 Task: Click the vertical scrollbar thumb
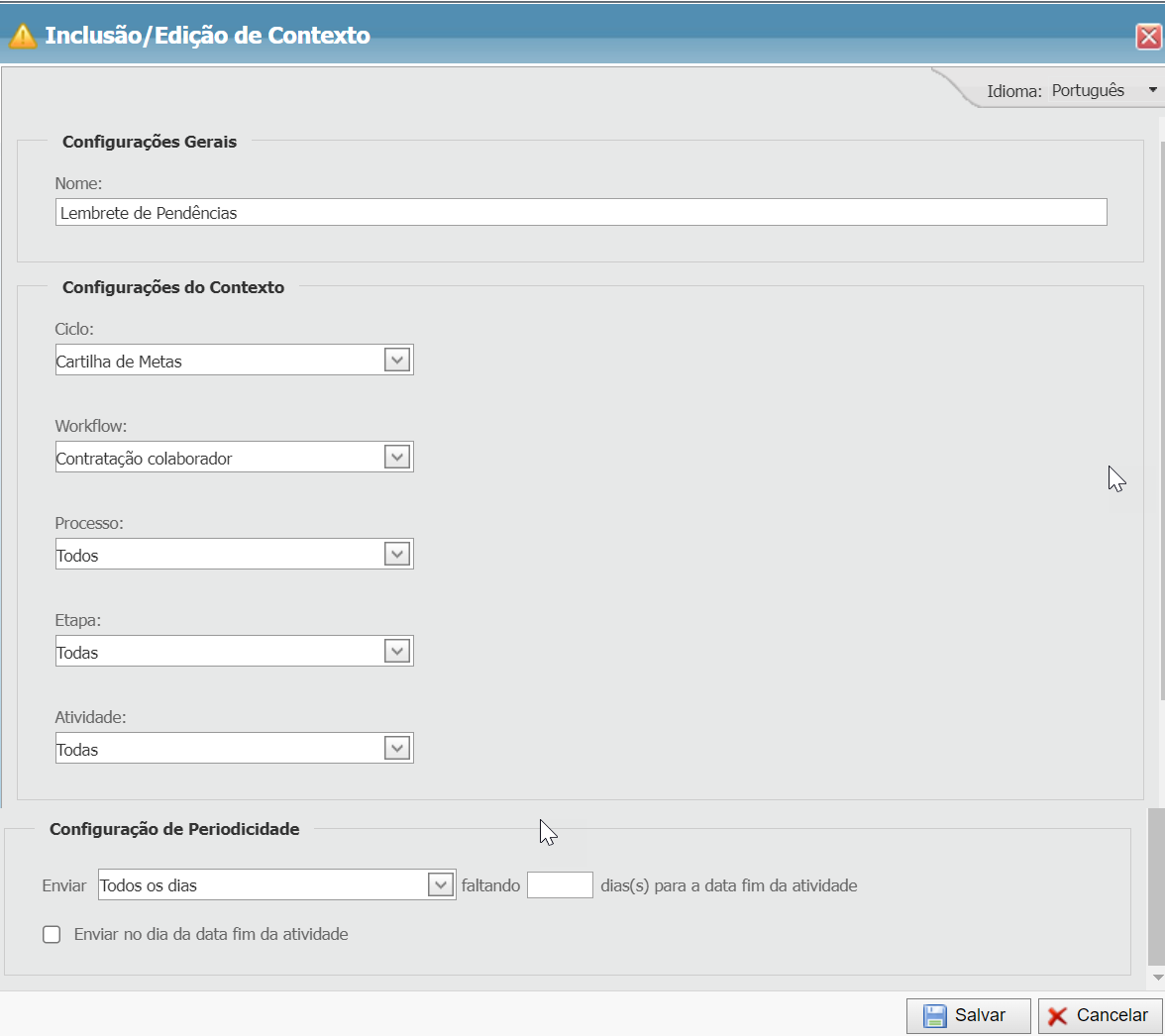click(x=1156, y=887)
